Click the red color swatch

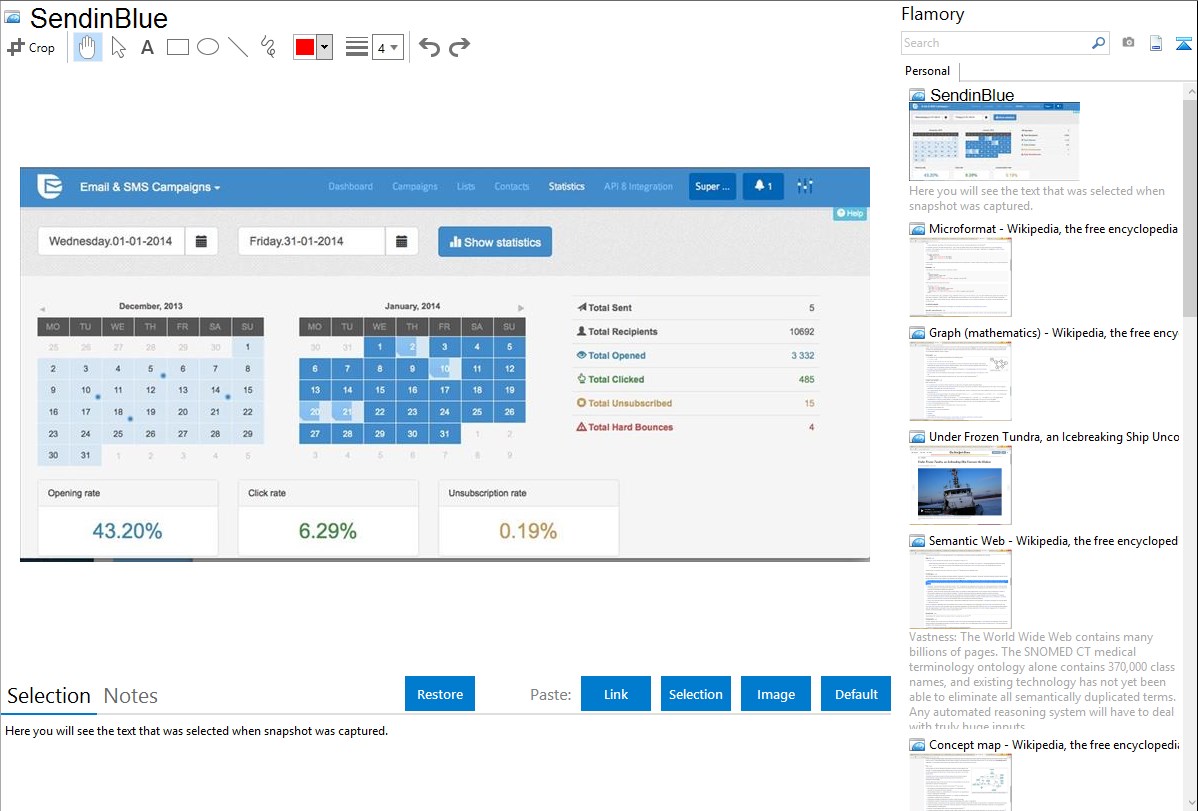(305, 47)
